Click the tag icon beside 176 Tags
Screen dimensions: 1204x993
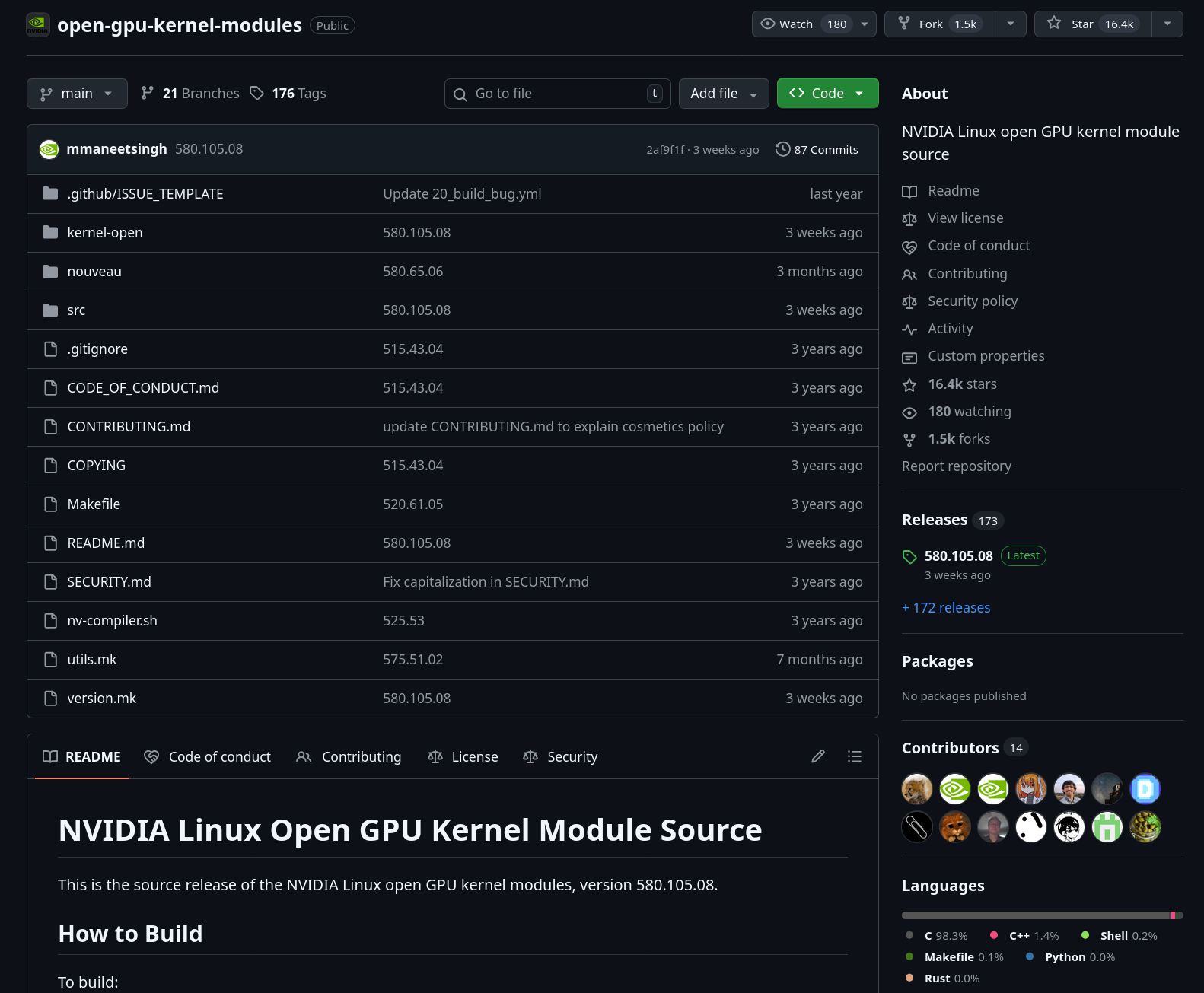(x=257, y=93)
